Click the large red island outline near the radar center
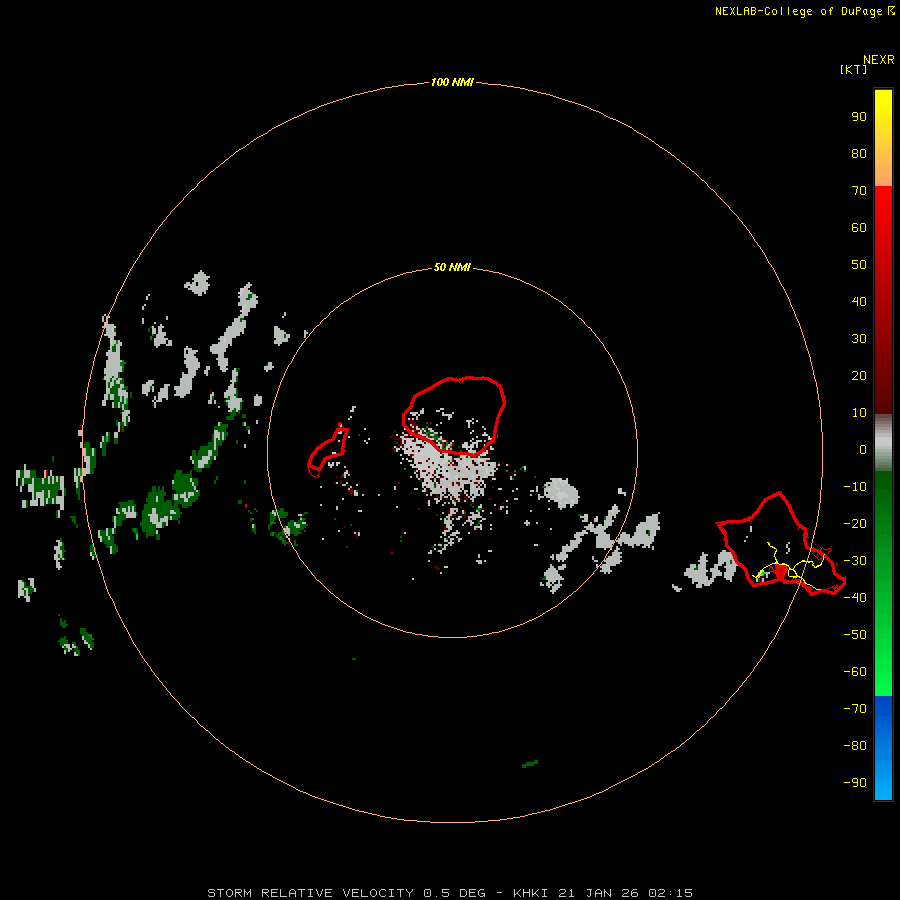900x900 pixels. pyautogui.click(x=453, y=416)
